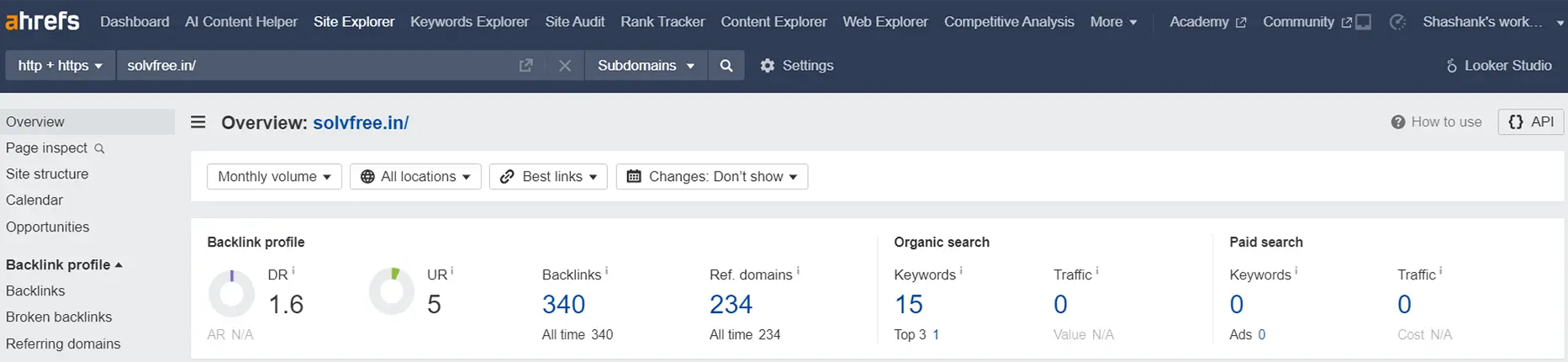Click Organic Traffic info icon
Image resolution: width=1568 pixels, height=362 pixels.
click(1097, 271)
